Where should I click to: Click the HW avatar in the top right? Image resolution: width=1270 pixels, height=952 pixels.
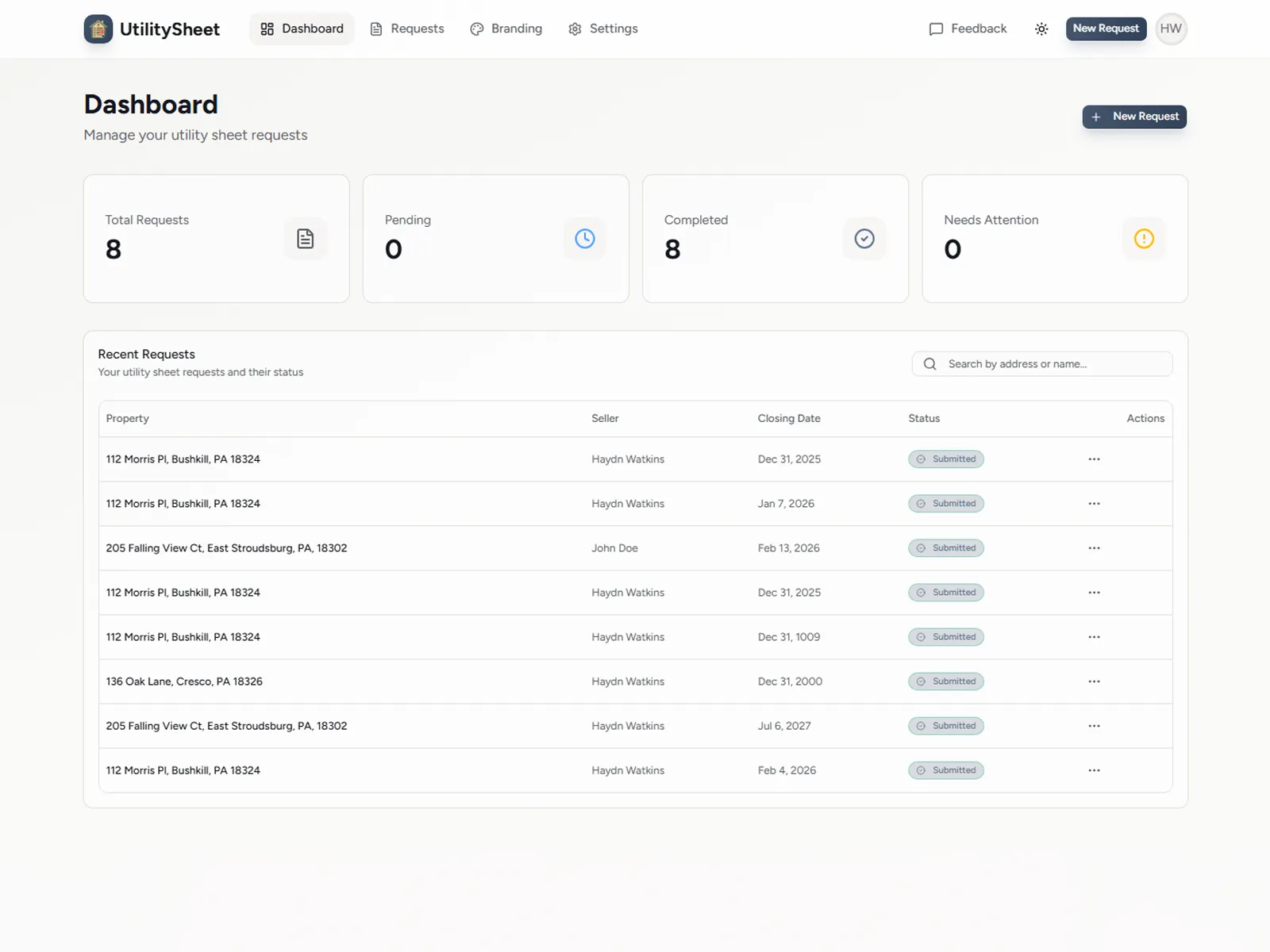coord(1171,29)
